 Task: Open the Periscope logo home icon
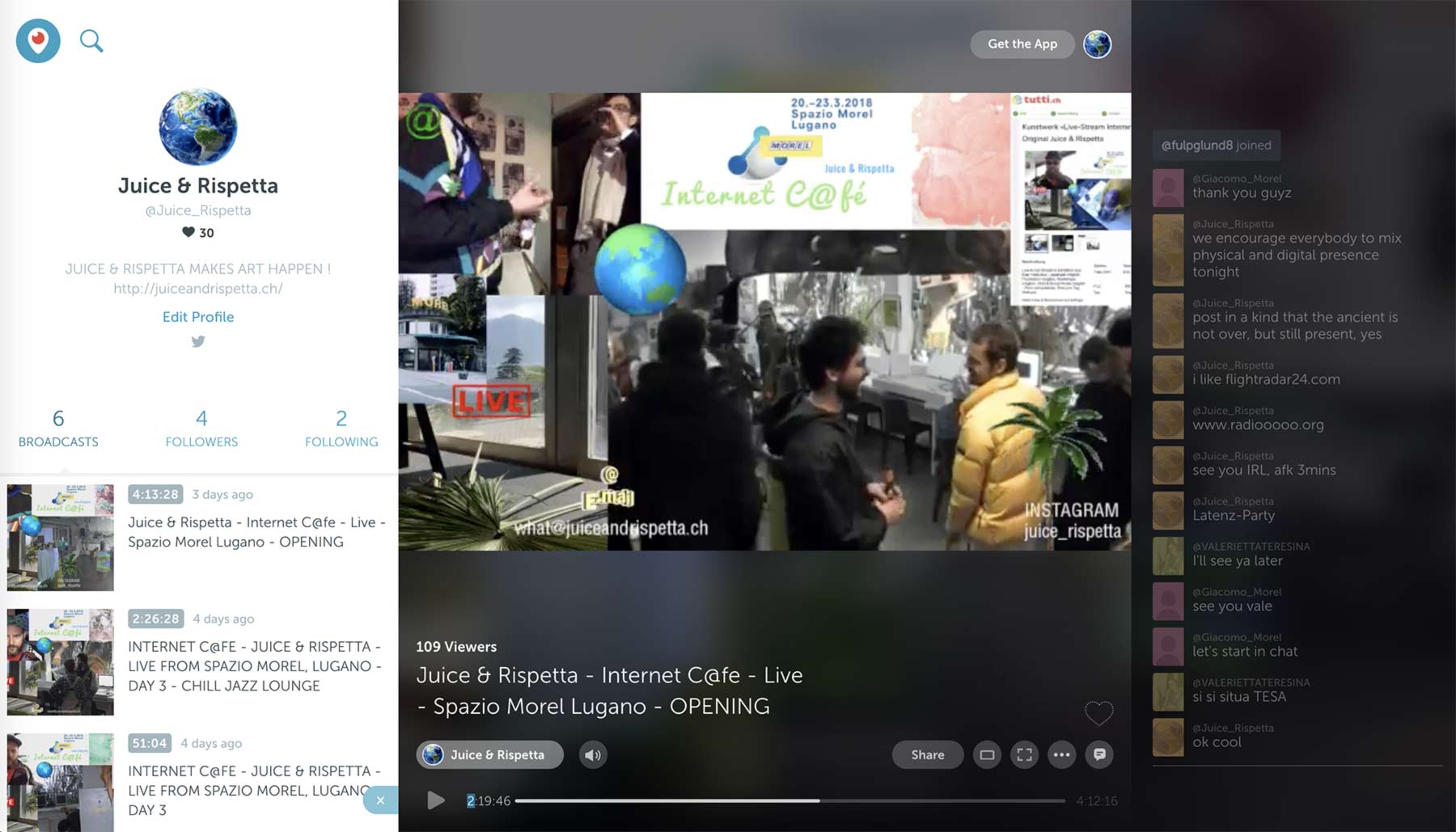pyautogui.click(x=37, y=41)
